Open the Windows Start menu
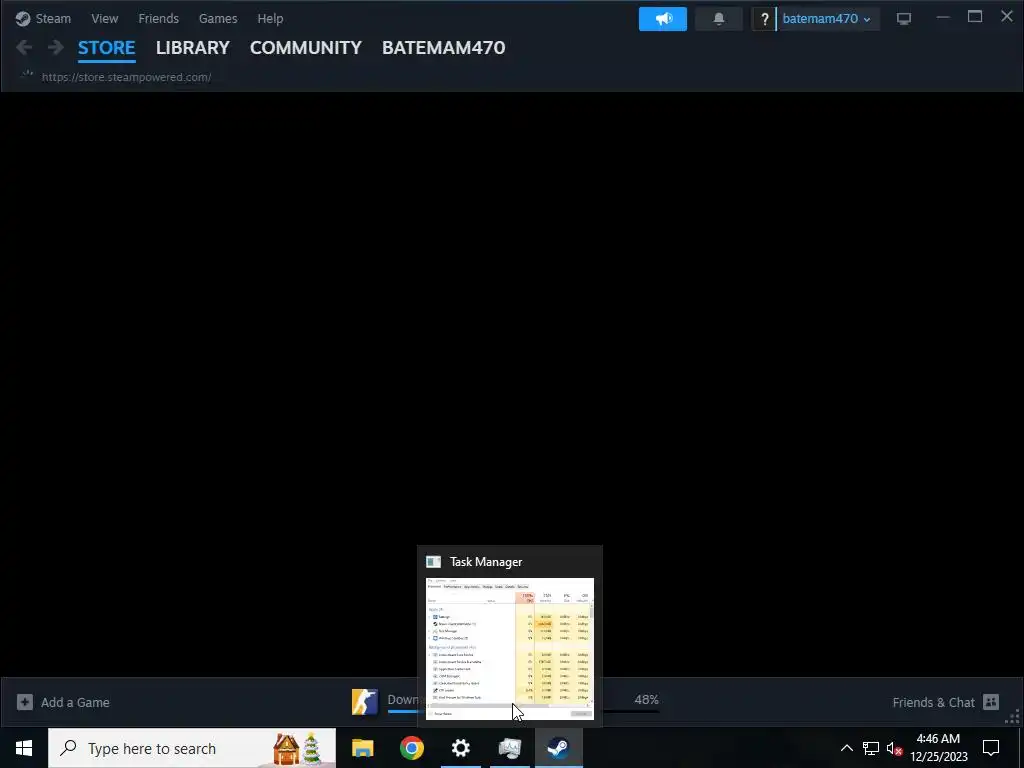 [24, 748]
